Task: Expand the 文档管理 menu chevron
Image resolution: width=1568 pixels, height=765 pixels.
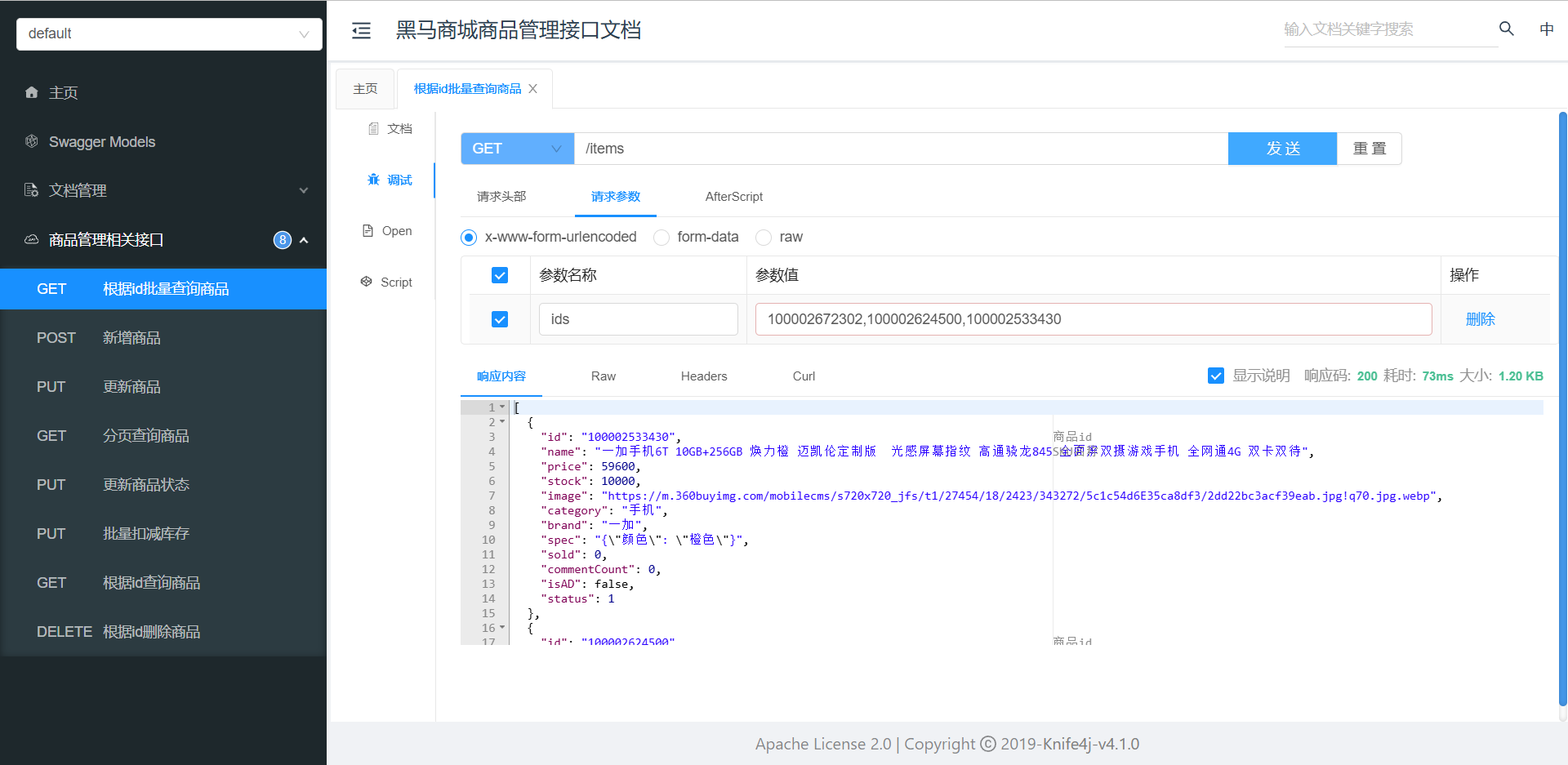Action: (304, 190)
